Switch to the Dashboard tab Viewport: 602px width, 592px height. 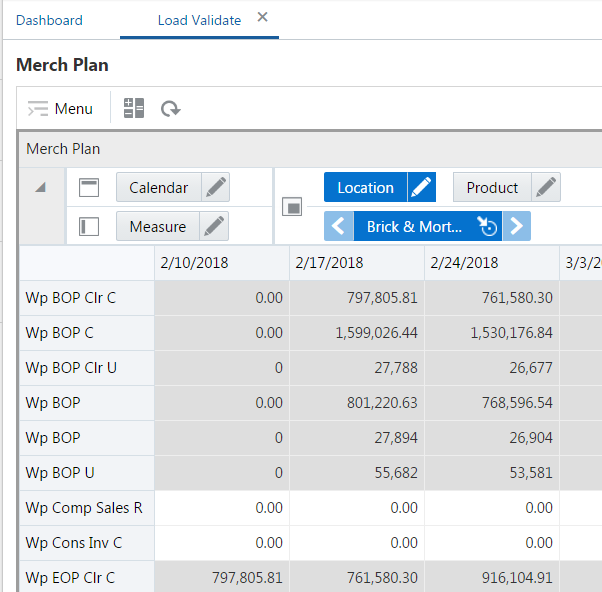coord(49,20)
